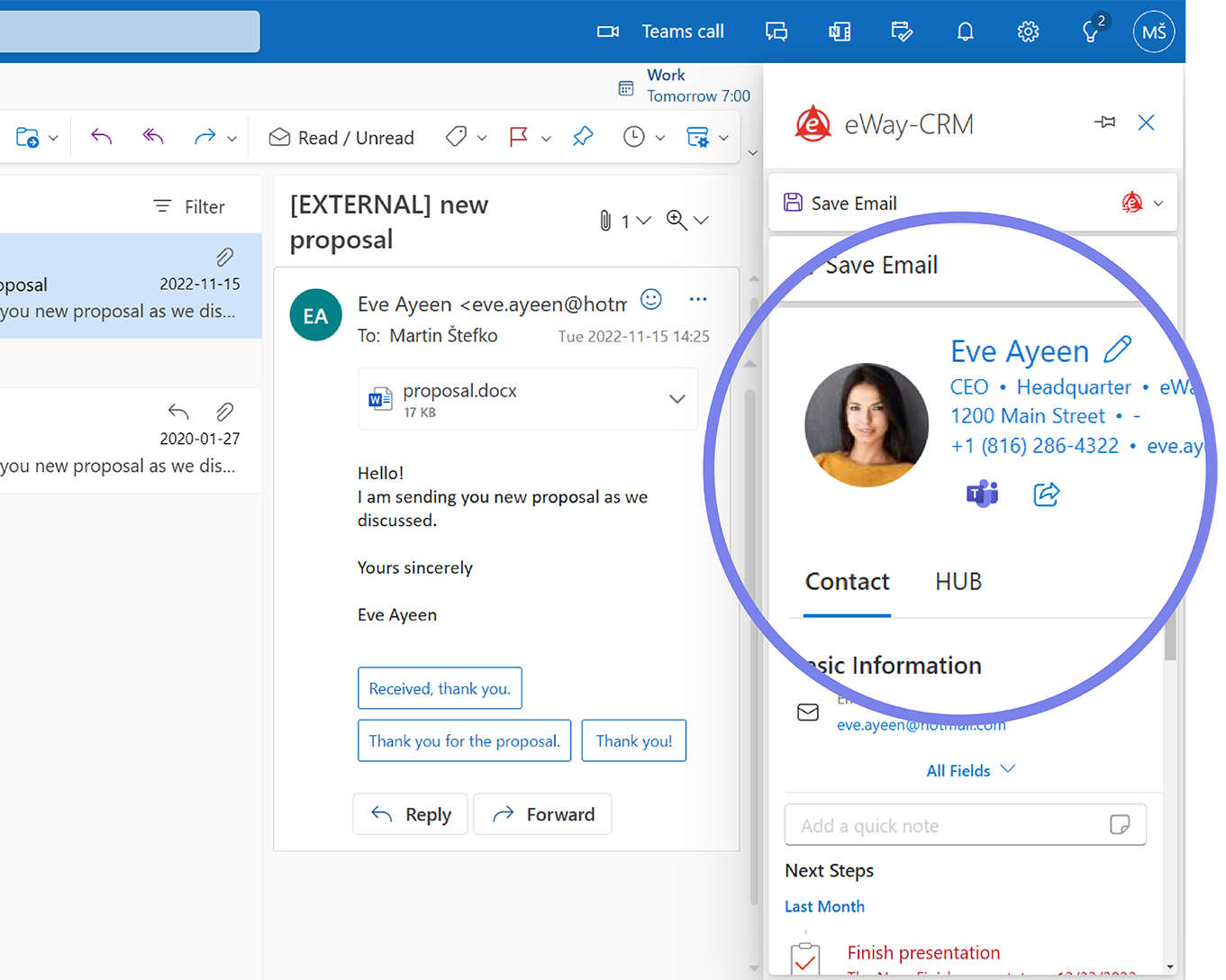Click the Reply all icon in toolbar
The image size is (1226, 980).
click(x=153, y=137)
